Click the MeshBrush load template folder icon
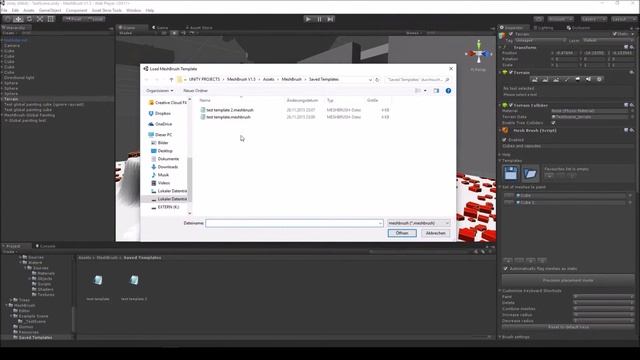Screen dimensions: 640x360 pyautogui.click(x=530, y=173)
